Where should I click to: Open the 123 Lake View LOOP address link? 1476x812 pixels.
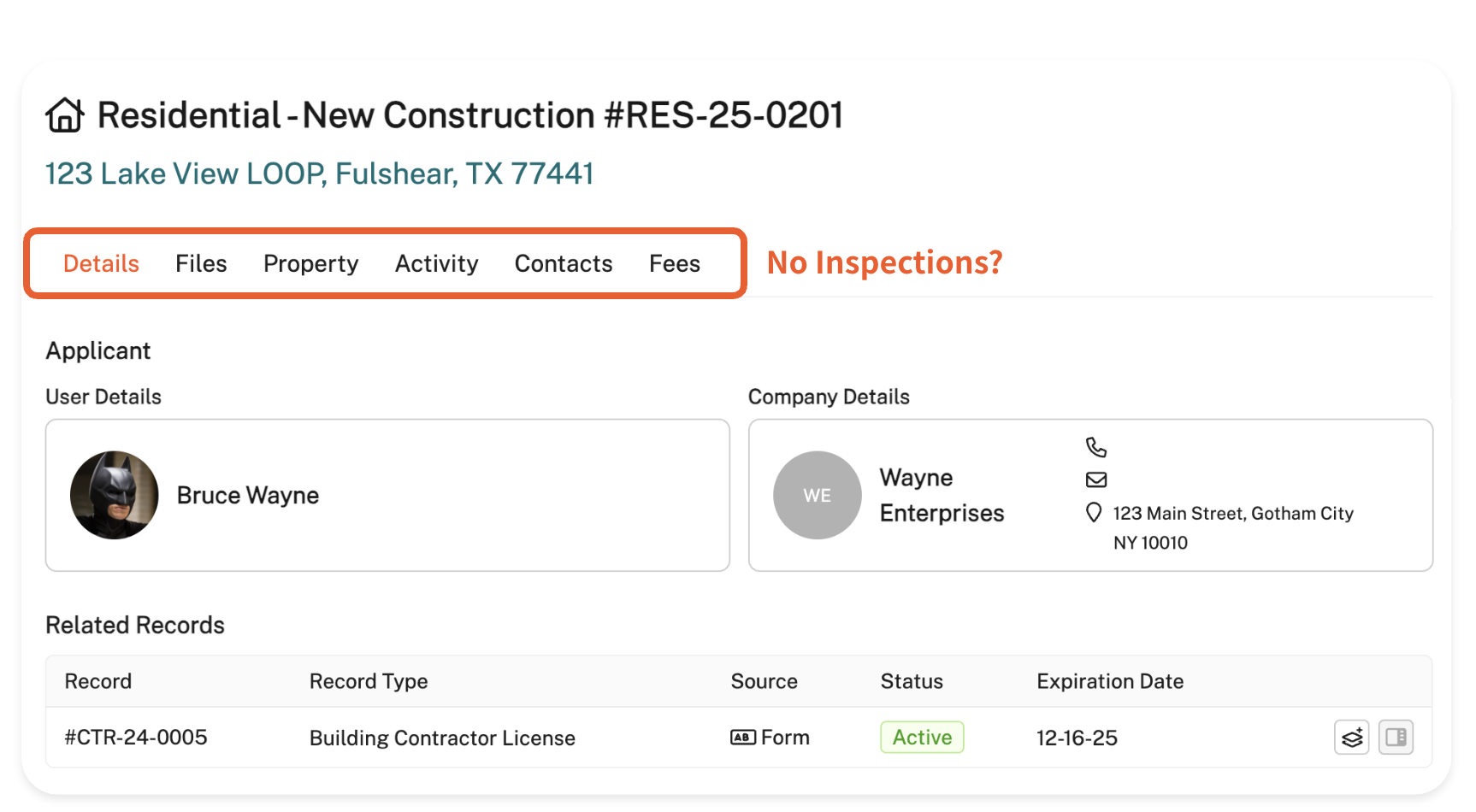tap(319, 174)
